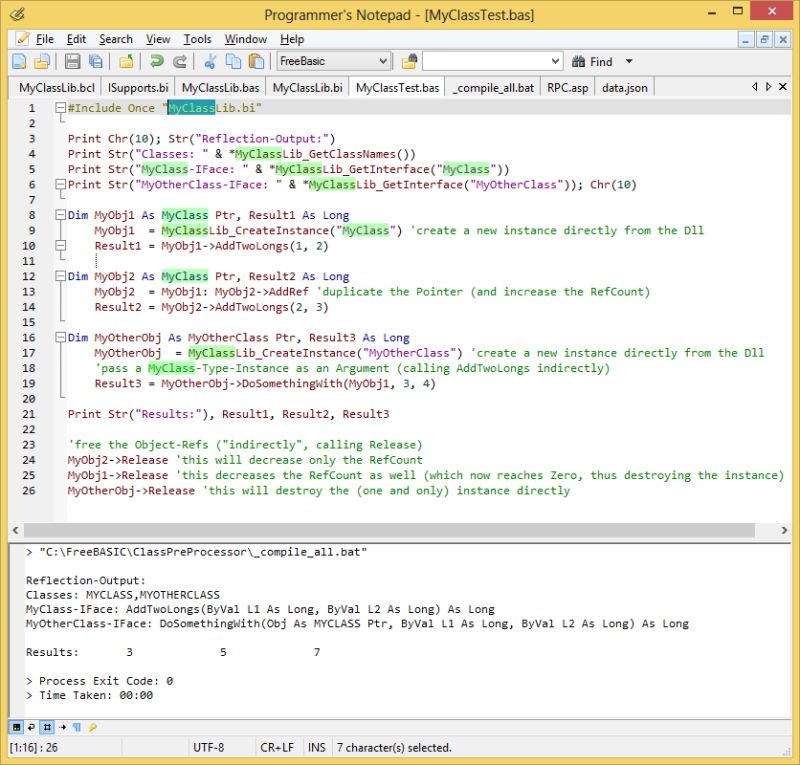This screenshot has height=765, width=800.
Task: Switch to the ISupports.bi tab
Action: pyautogui.click(x=138, y=88)
